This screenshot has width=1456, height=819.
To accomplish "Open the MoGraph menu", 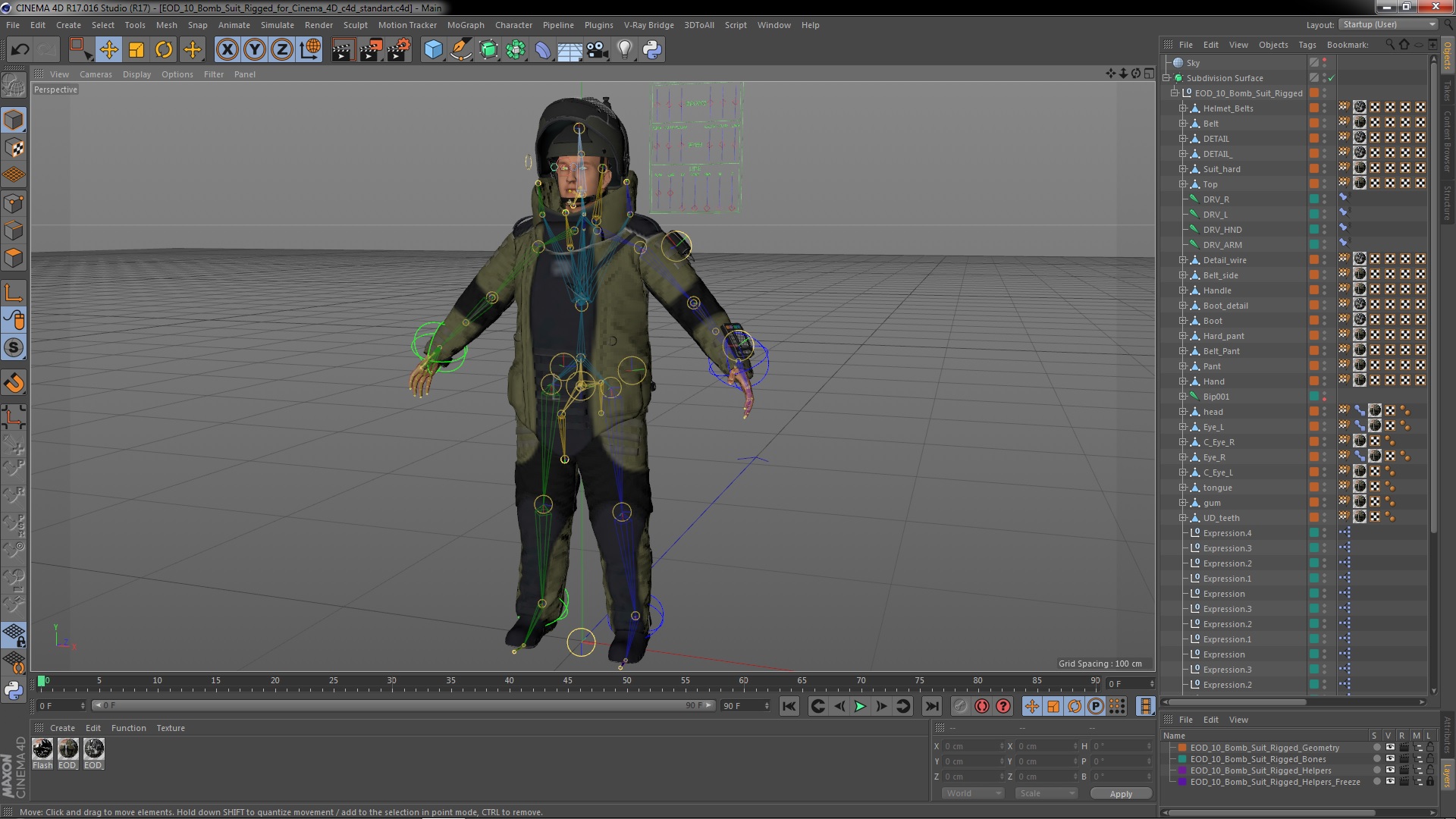I will (x=466, y=25).
